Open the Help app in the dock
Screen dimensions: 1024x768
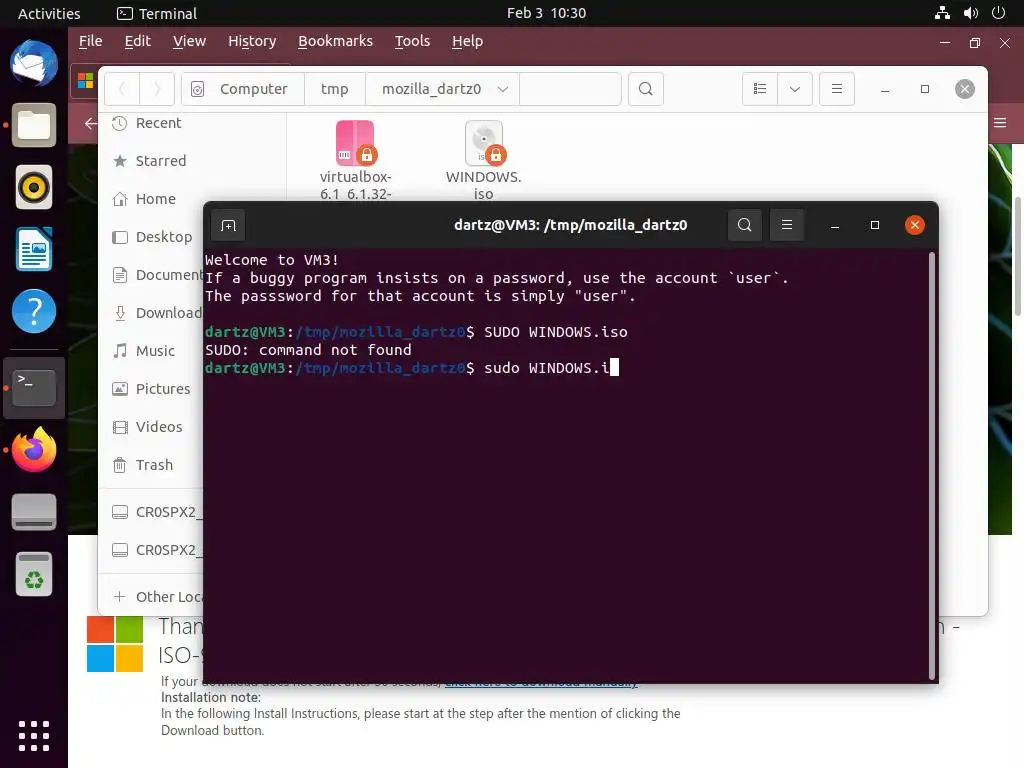[x=34, y=311]
